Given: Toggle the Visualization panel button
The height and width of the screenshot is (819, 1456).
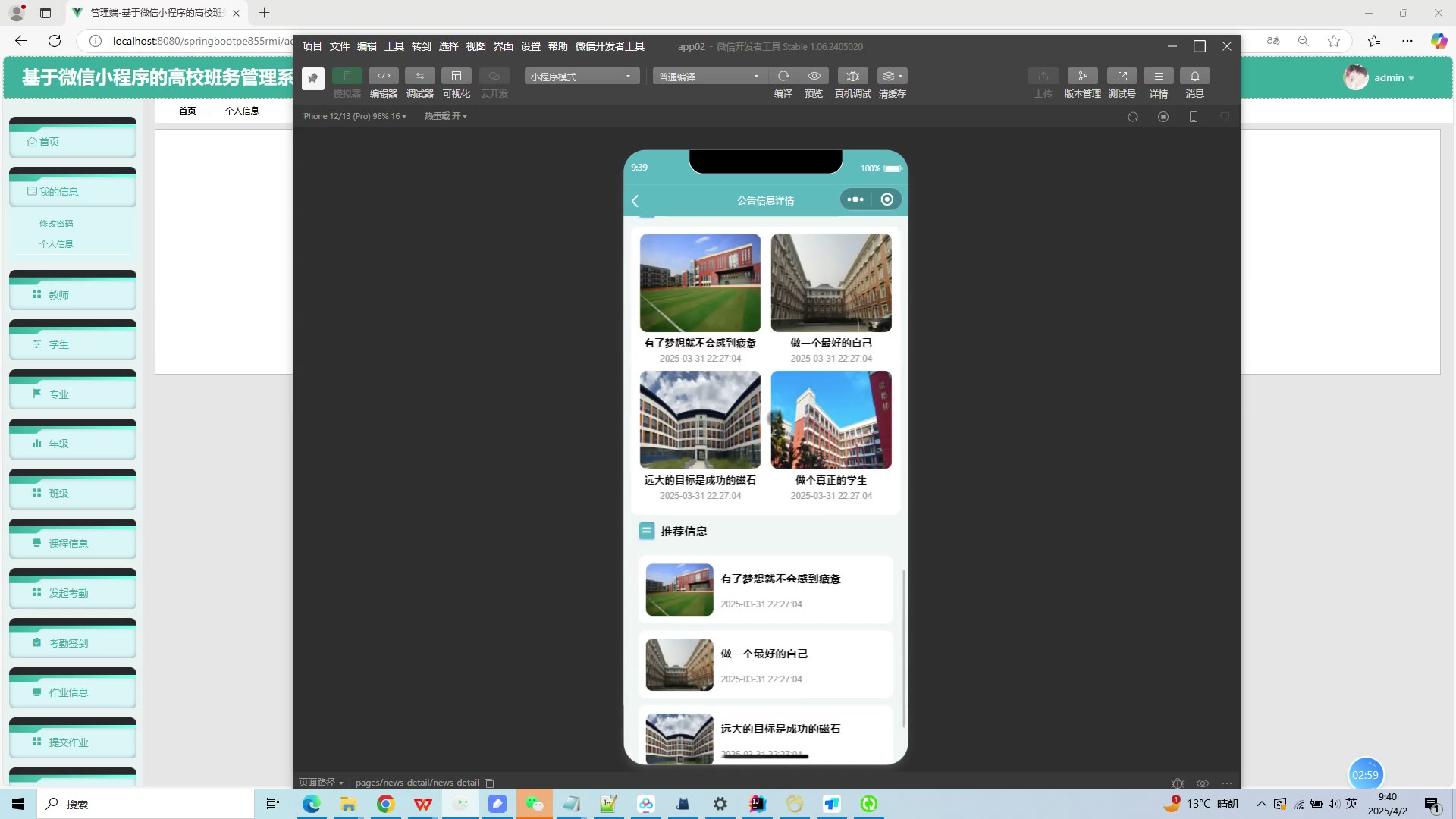Looking at the screenshot, I should pyautogui.click(x=456, y=76).
